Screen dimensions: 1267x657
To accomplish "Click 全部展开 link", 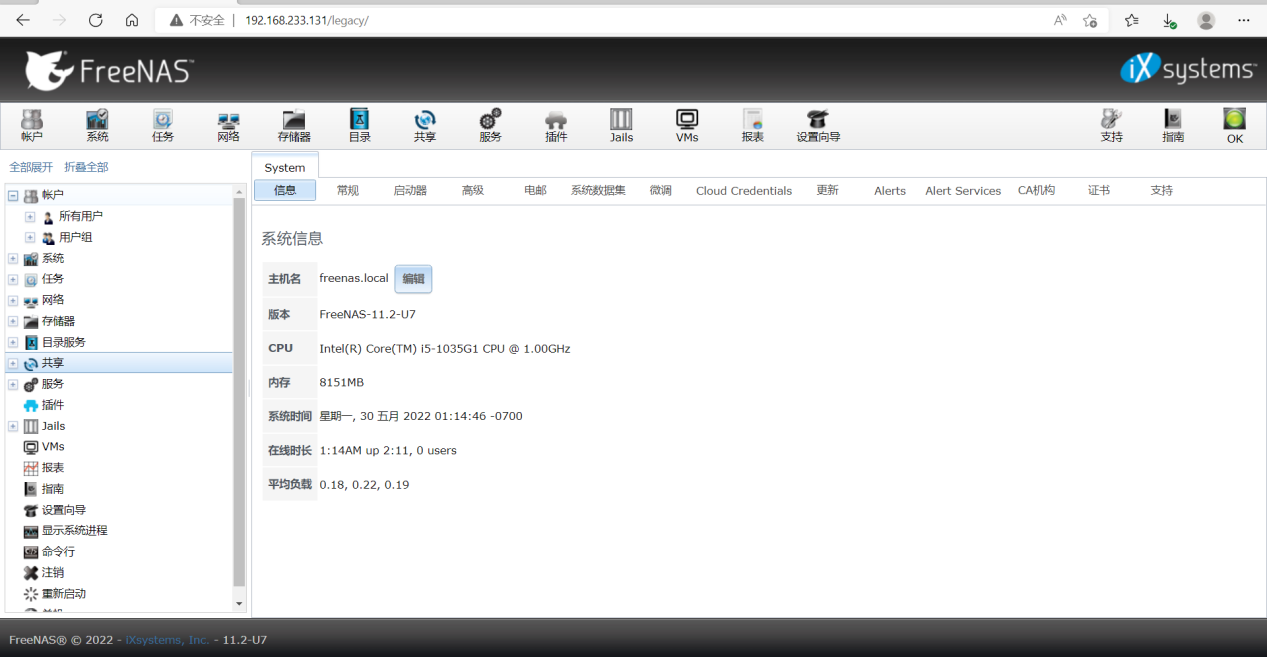I will (31, 167).
